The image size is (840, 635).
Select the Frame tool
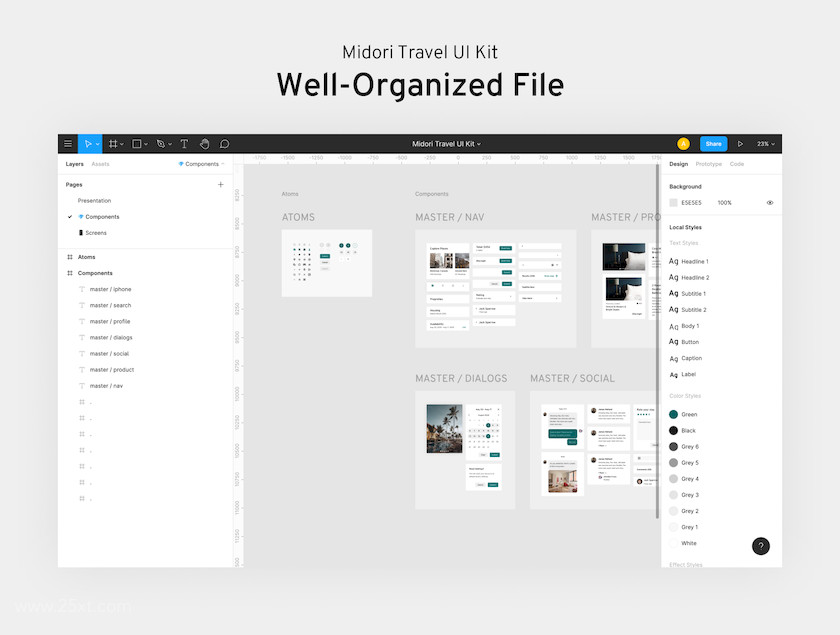click(x=113, y=144)
